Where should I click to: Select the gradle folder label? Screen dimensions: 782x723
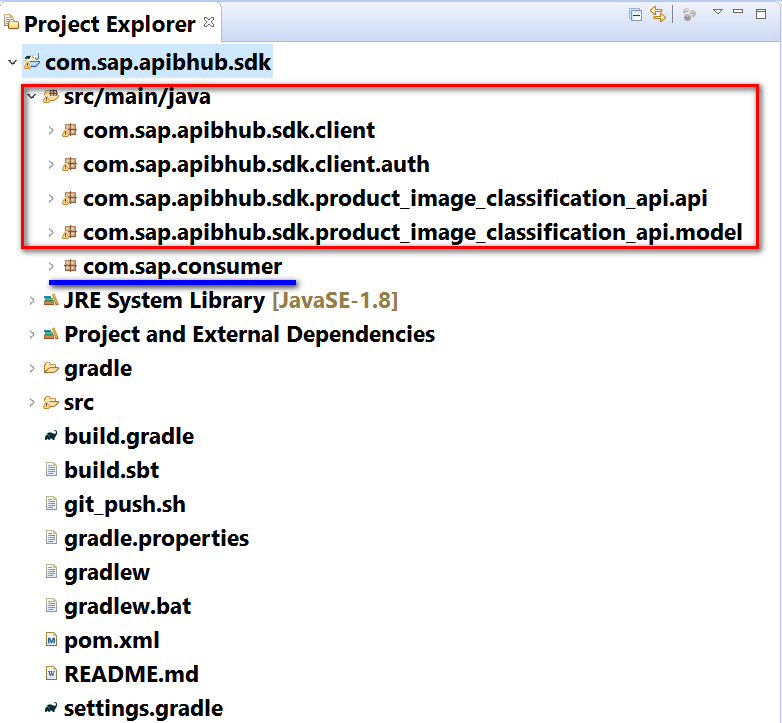coord(98,369)
